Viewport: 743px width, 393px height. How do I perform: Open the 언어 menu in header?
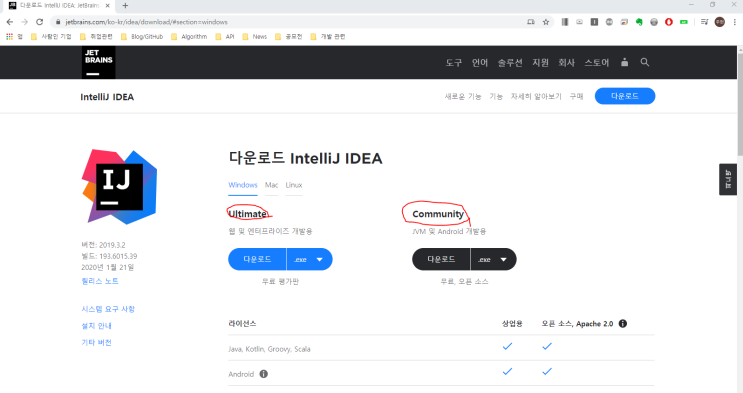pos(480,63)
